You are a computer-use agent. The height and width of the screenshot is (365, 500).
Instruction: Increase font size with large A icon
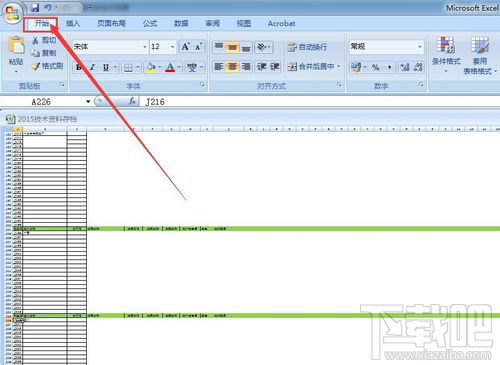pos(186,47)
